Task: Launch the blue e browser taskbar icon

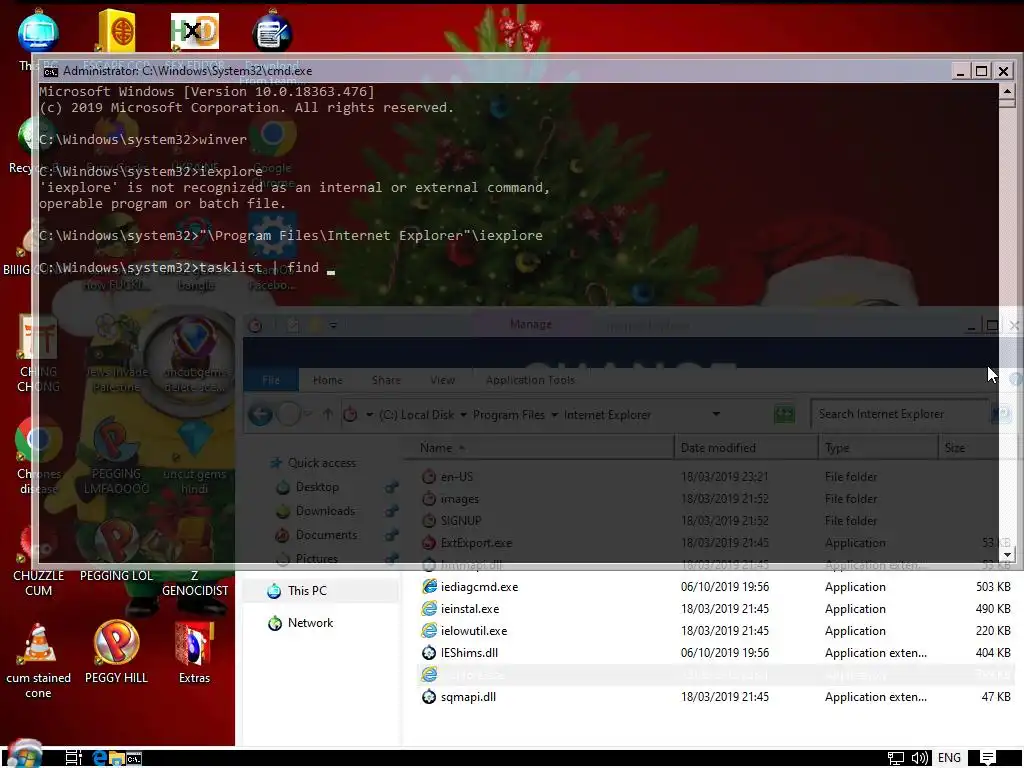Action: point(99,758)
